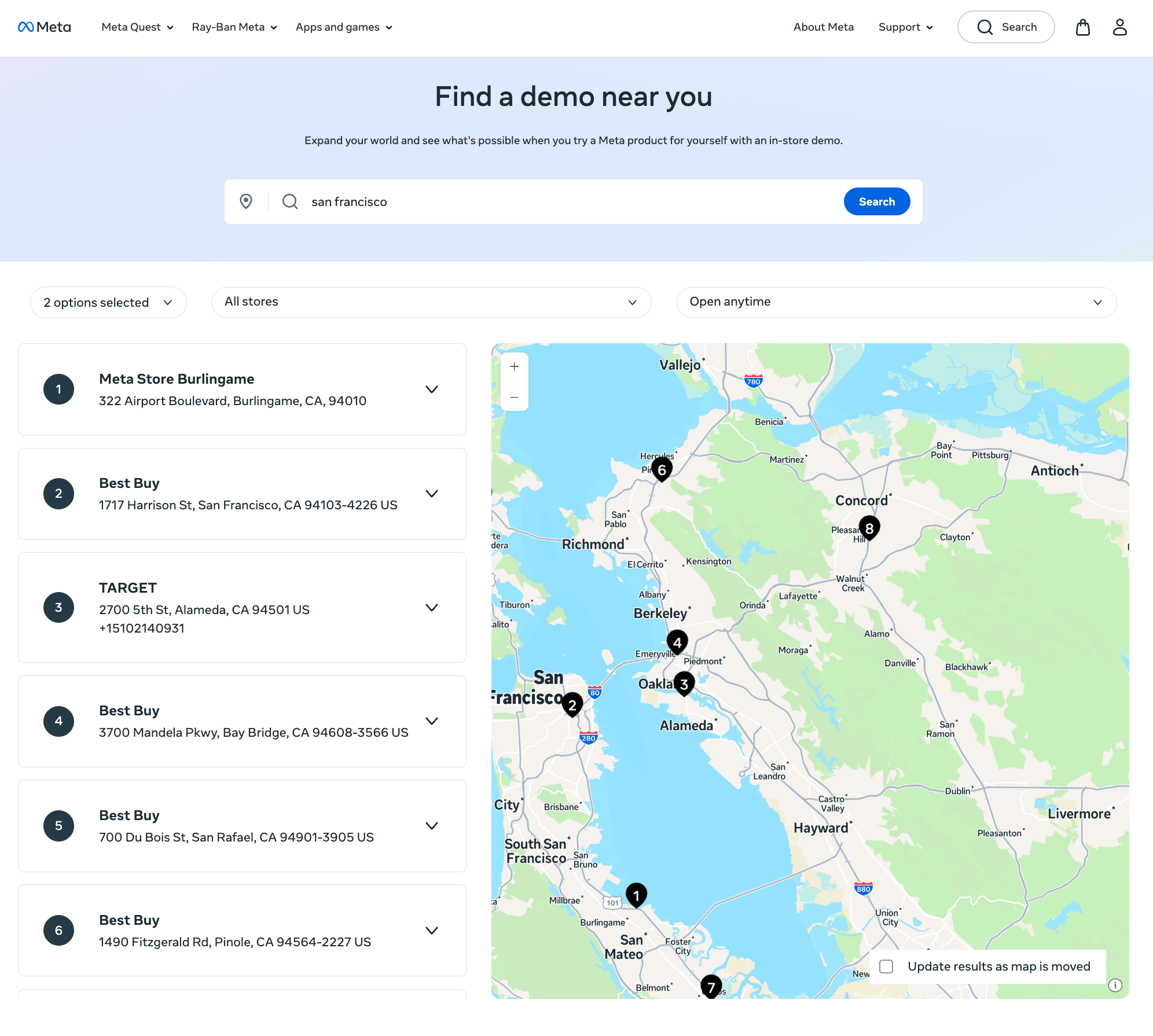
Task: Open the Open anytime dropdown
Action: [x=896, y=302]
